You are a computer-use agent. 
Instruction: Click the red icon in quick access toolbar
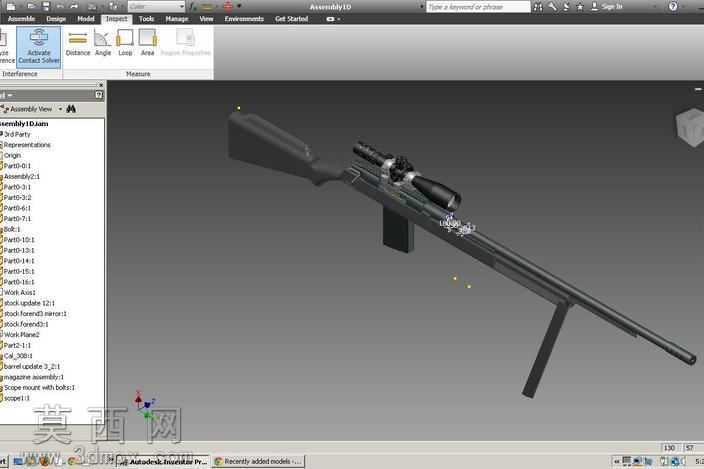click(228, 6)
